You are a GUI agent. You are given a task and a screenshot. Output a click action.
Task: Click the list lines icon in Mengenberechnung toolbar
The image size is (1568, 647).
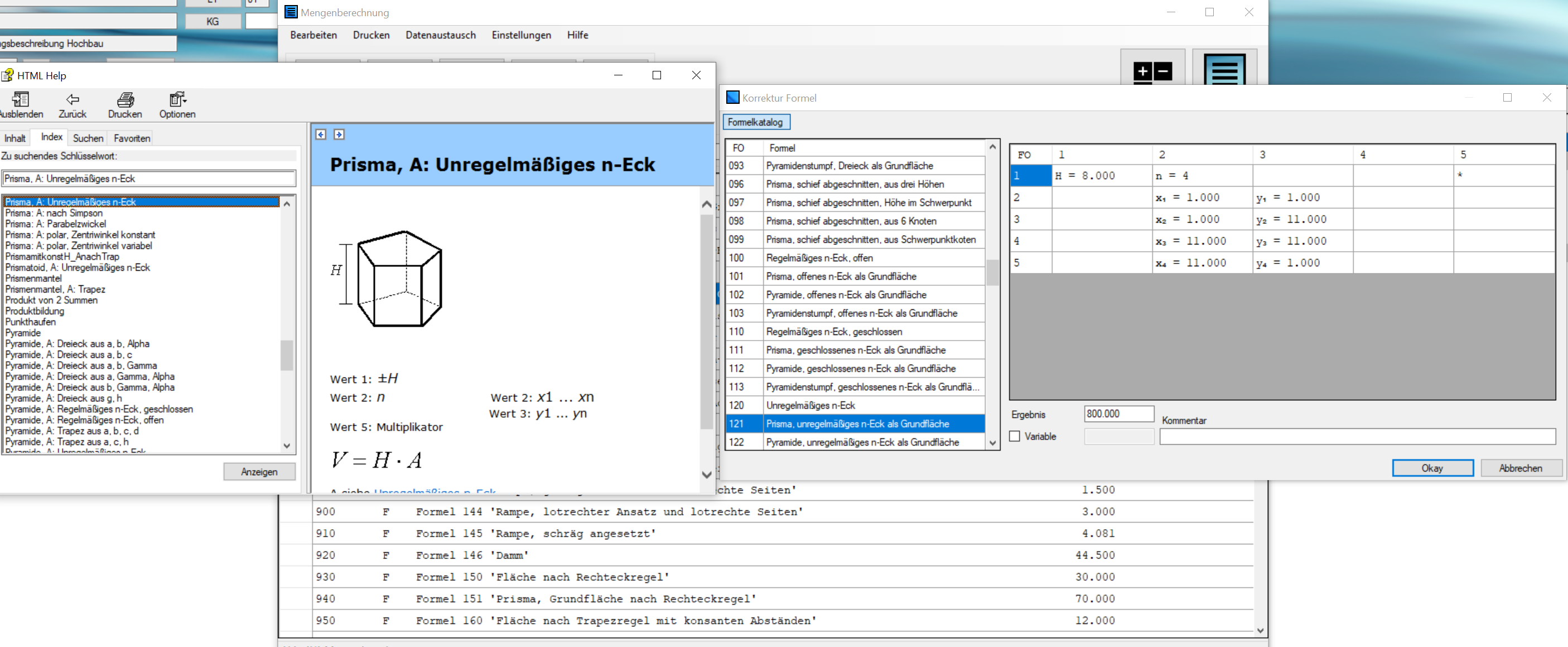click(x=1225, y=70)
